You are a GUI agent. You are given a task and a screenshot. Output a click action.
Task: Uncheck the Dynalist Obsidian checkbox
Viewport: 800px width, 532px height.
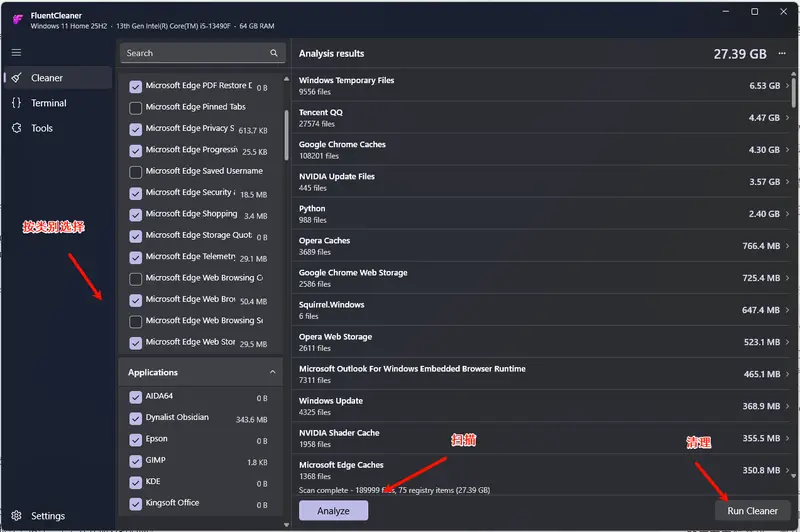[135, 419]
